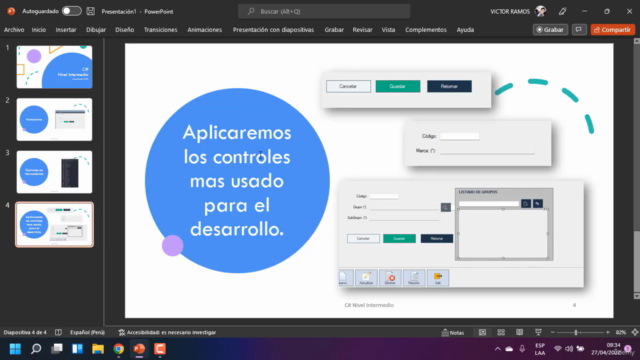Toggle the Autoguardado switch
Viewport: 640px width, 360px height.
point(71,11)
